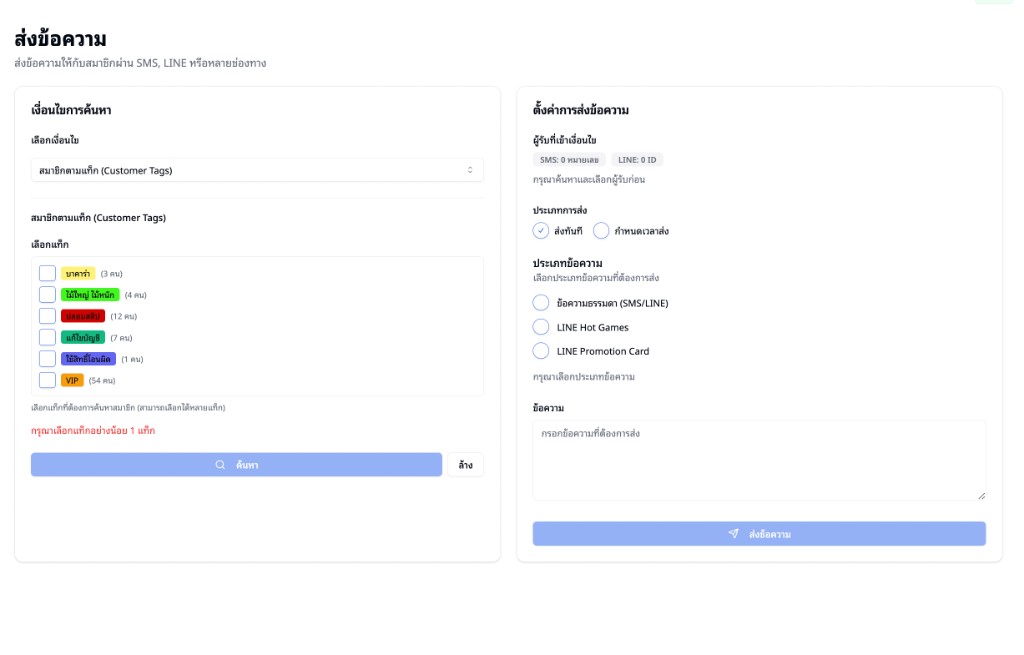Click the SMS: 0 หมายเลข badge
This screenshot has height=655, width=1024.
click(569, 160)
